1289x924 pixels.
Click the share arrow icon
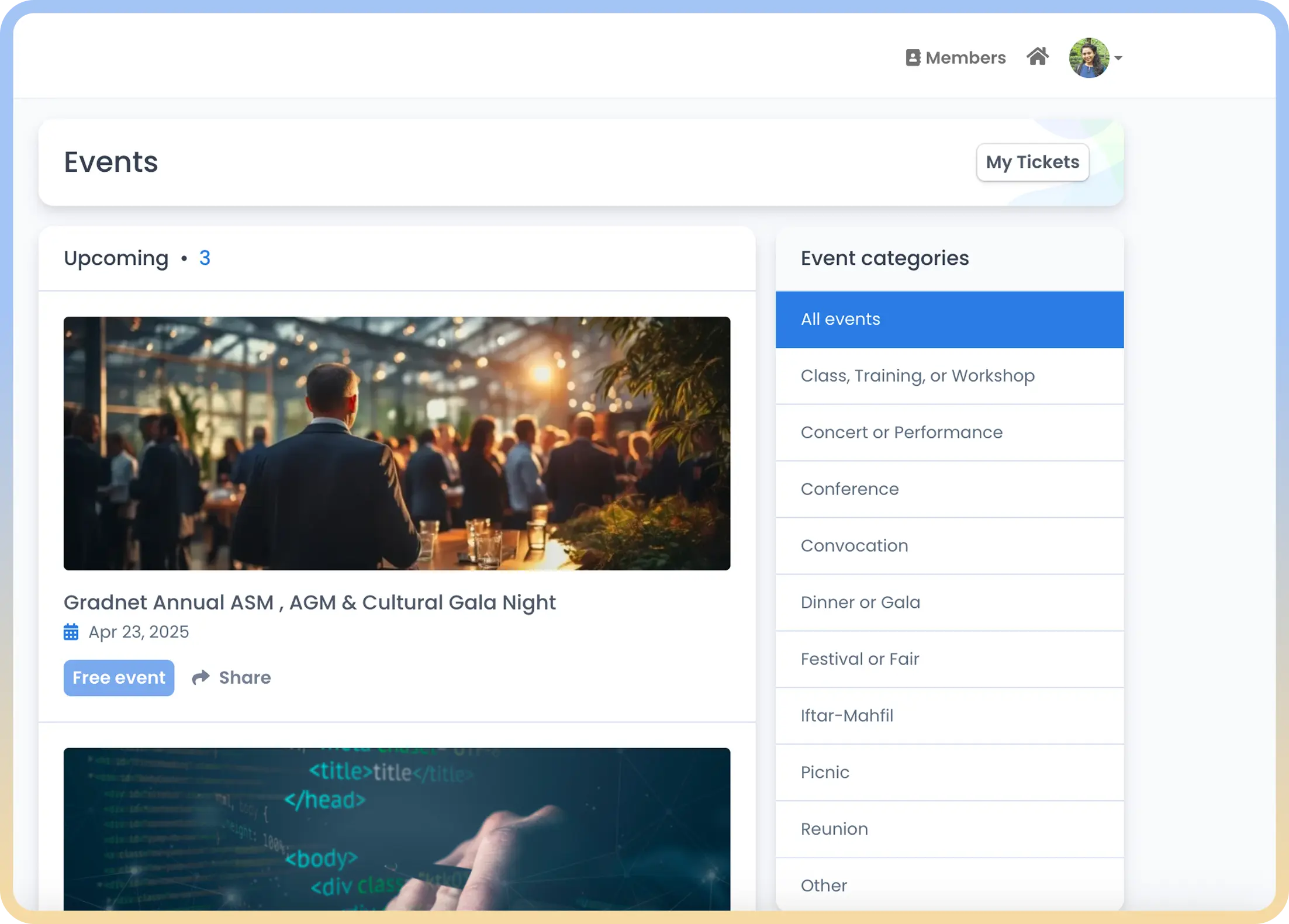pyautogui.click(x=201, y=677)
